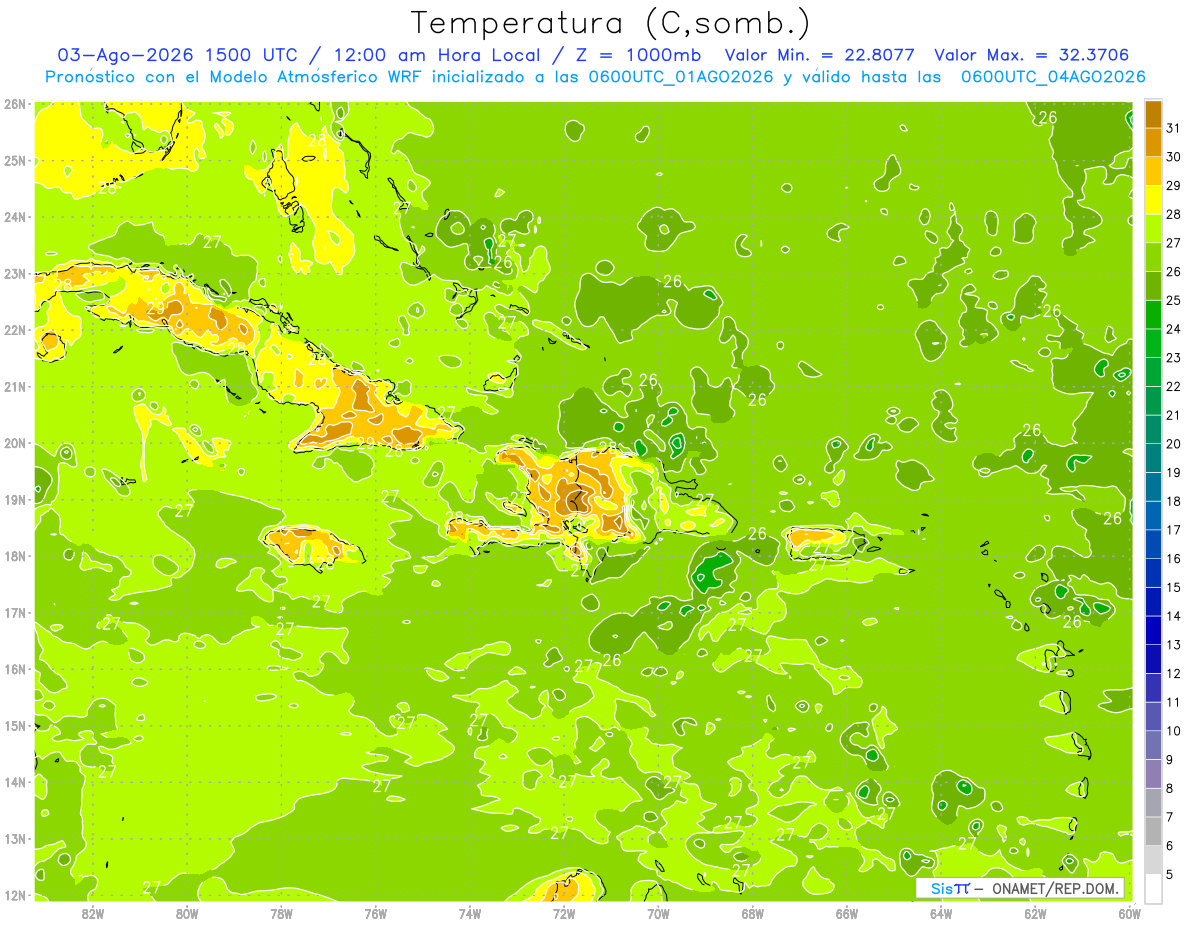Click the 66W longitude axis label
The height and width of the screenshot is (927, 1200).
847,912
